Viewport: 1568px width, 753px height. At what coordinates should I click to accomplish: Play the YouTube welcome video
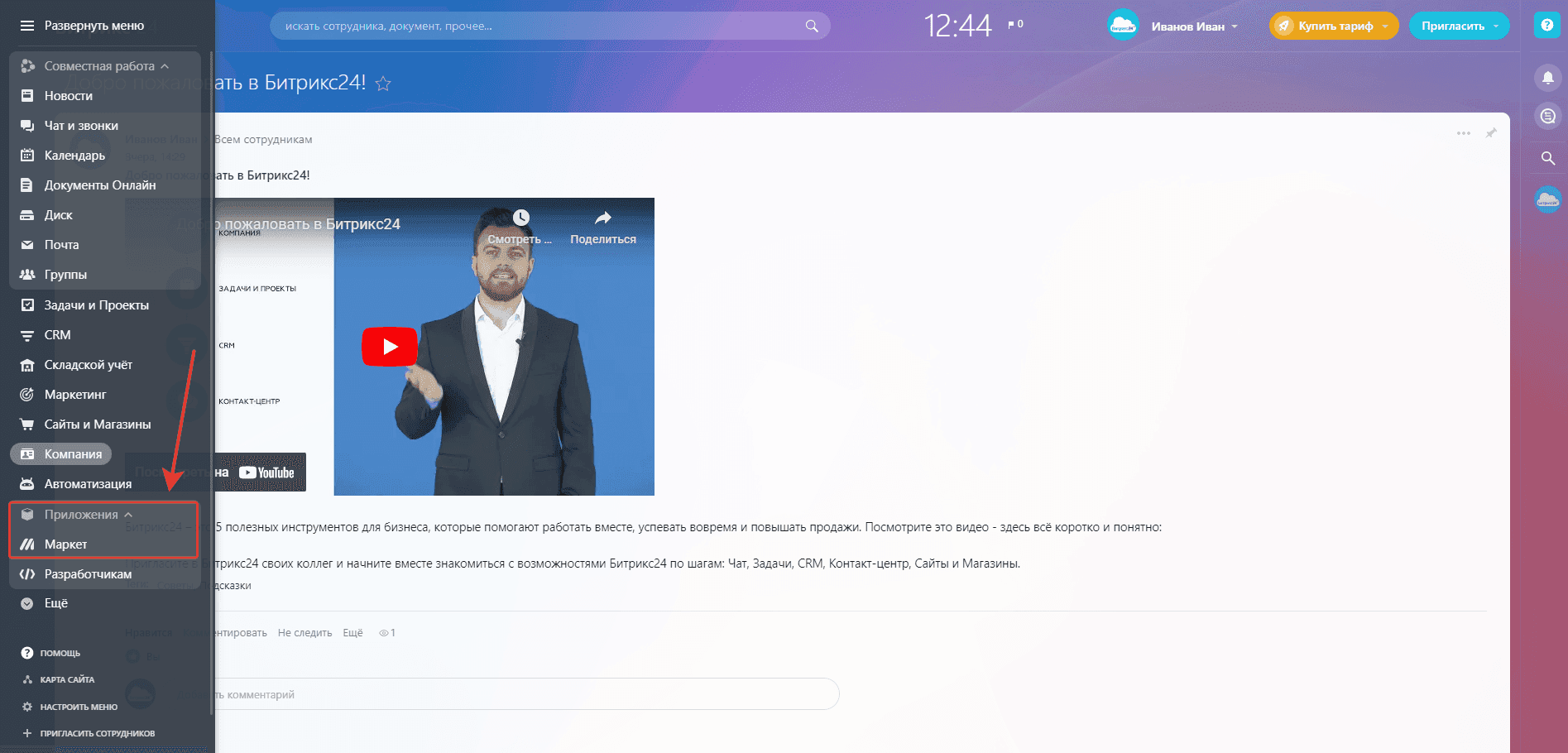(x=390, y=347)
